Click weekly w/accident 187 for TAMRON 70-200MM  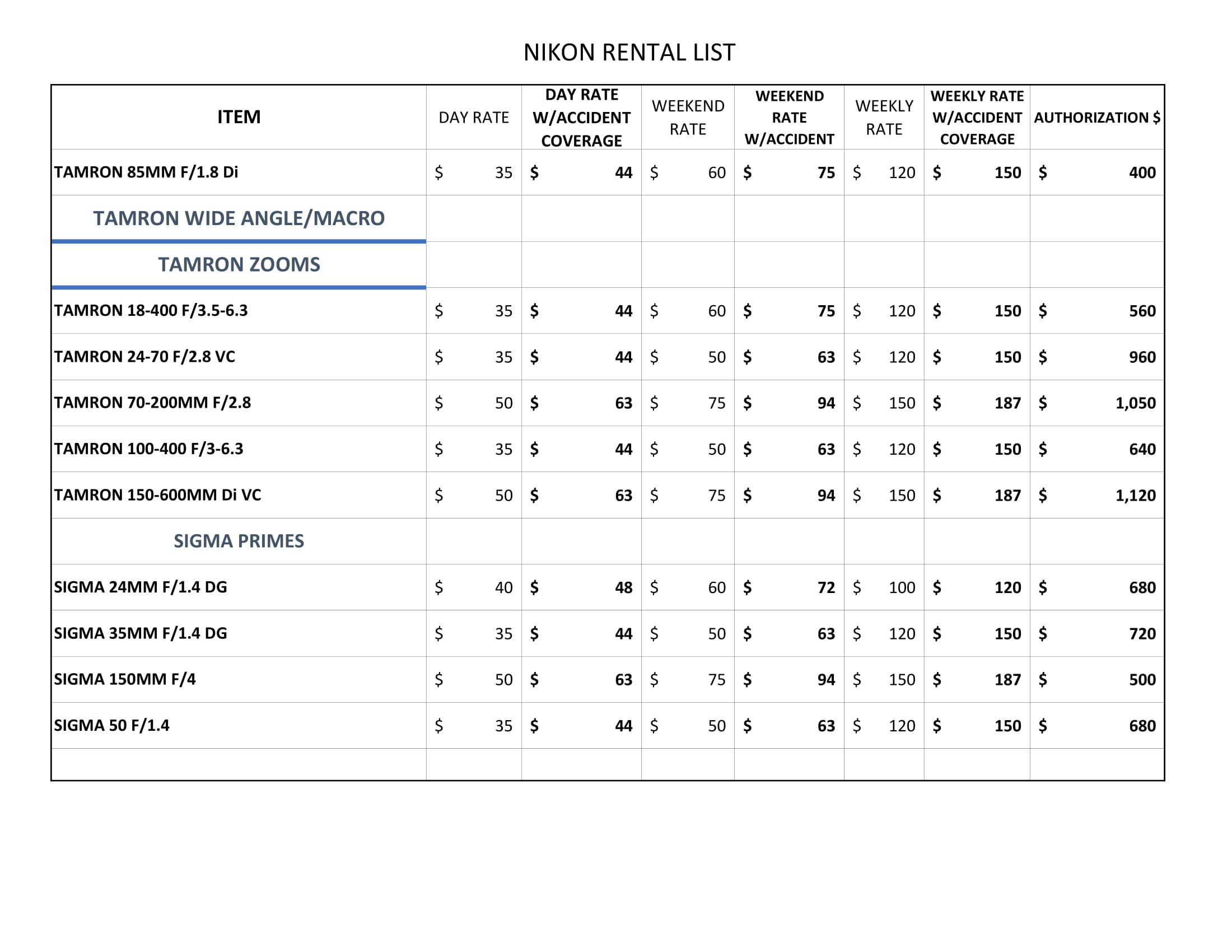1007,403
